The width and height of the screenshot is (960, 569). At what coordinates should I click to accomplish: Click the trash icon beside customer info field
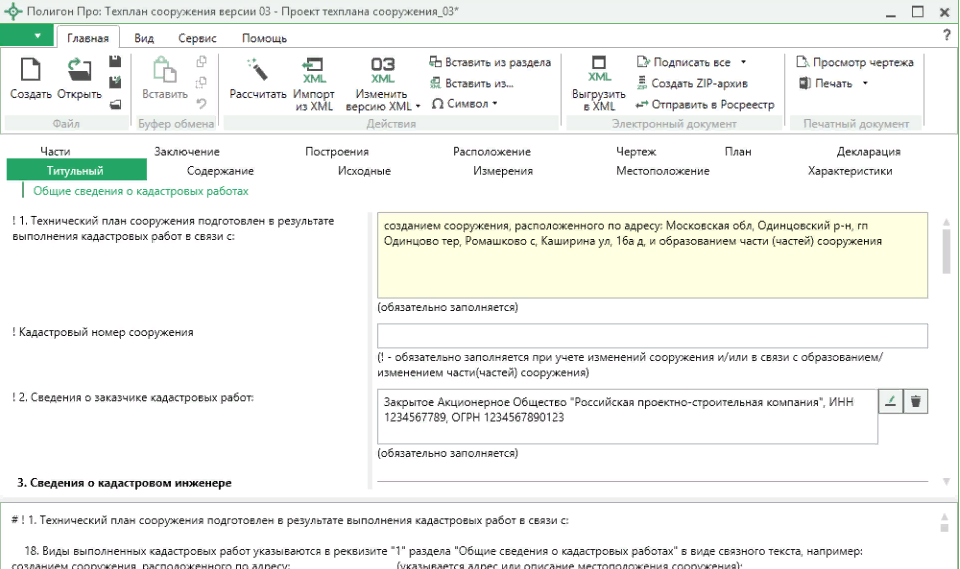(x=915, y=402)
